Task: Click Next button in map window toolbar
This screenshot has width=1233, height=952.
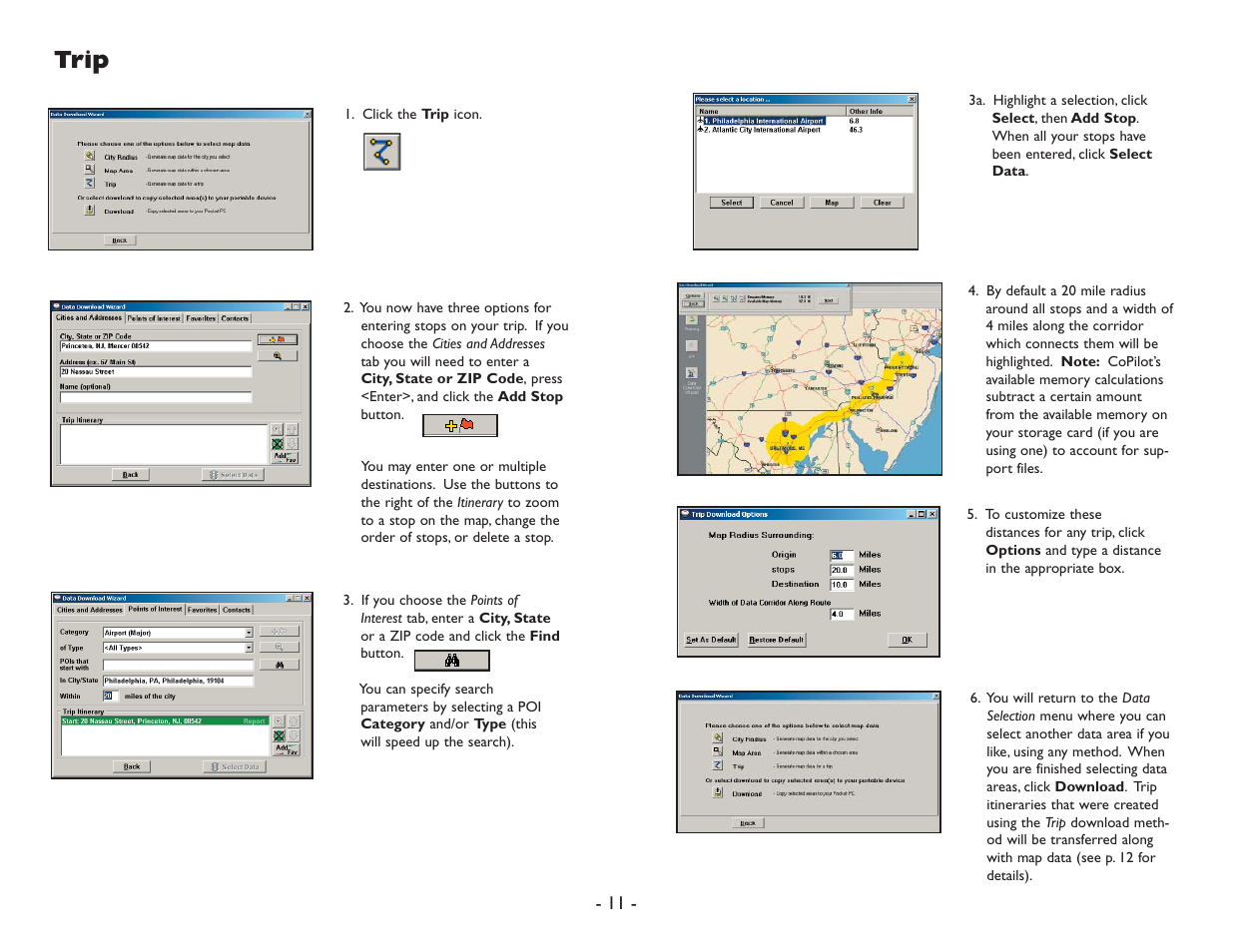Action: click(828, 299)
